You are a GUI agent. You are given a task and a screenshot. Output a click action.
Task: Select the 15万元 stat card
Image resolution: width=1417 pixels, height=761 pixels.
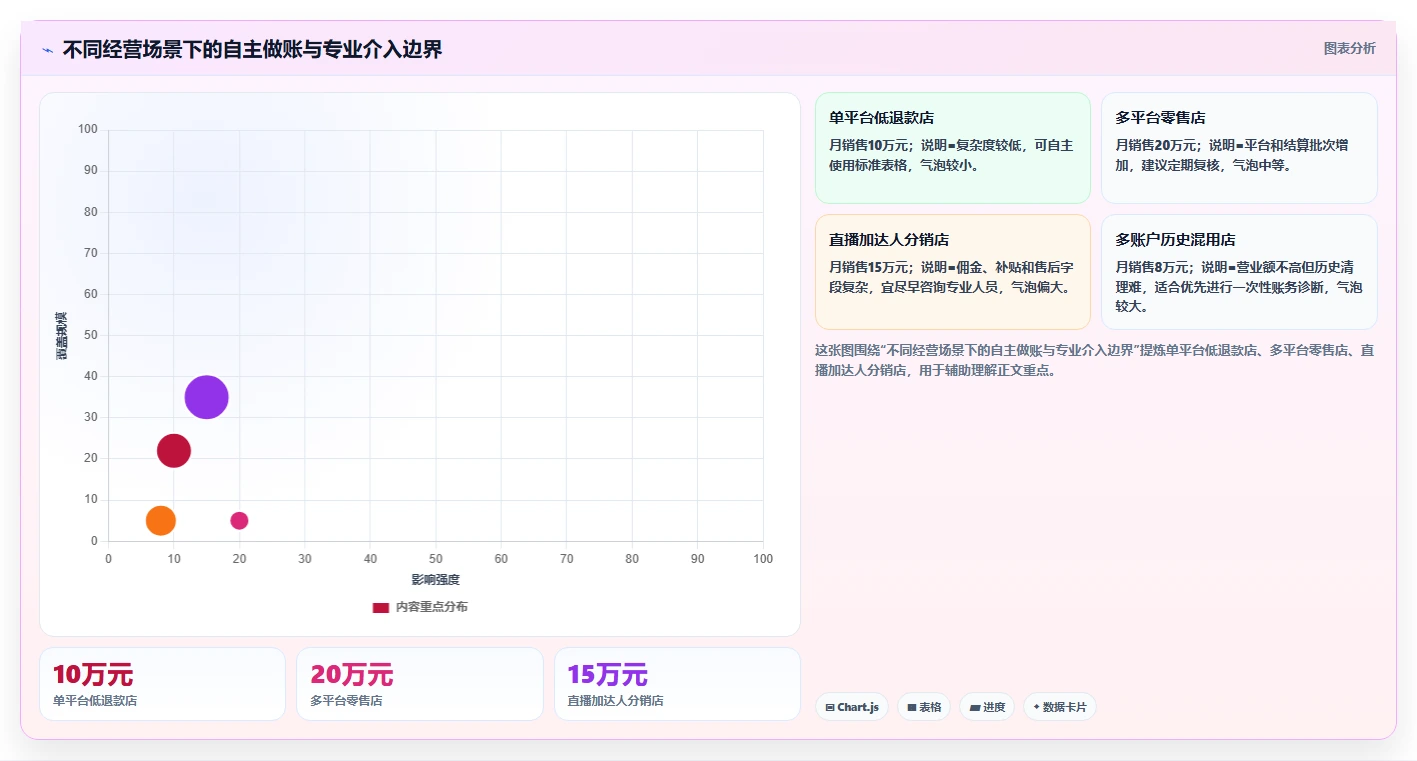[677, 684]
